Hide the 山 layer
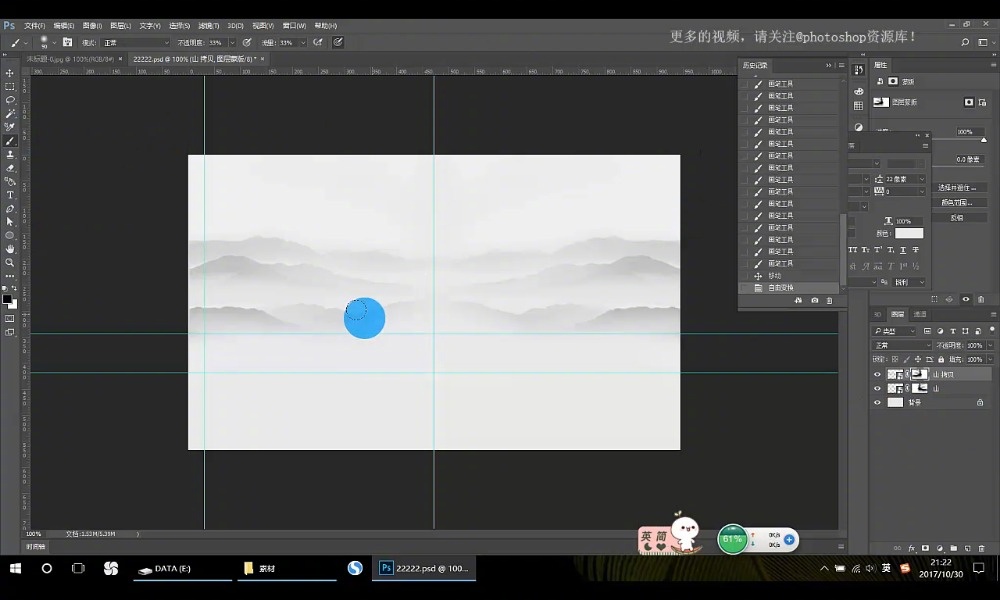This screenshot has height=600, width=1000. (x=877, y=388)
